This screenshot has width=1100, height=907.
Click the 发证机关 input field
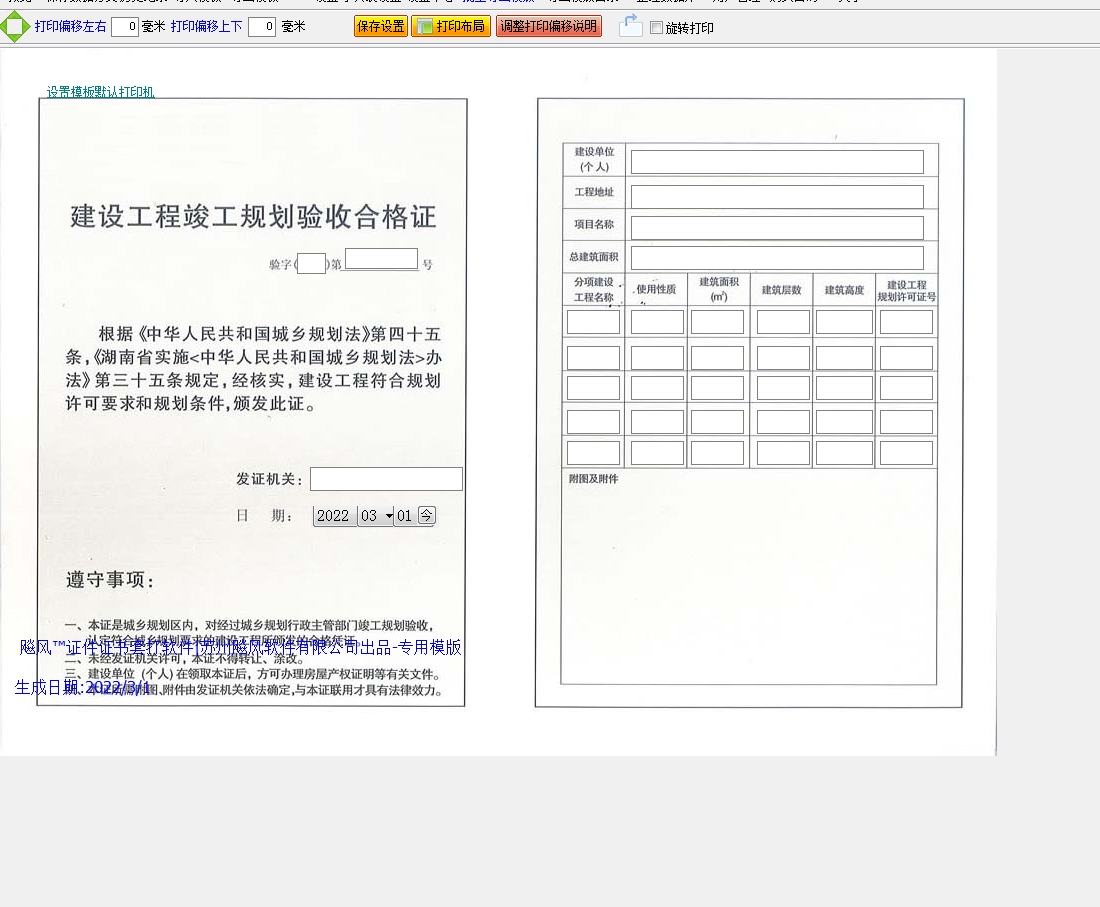click(386, 479)
